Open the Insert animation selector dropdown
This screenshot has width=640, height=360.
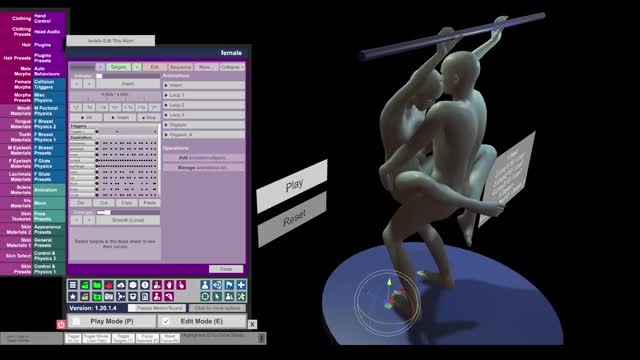(x=128, y=84)
